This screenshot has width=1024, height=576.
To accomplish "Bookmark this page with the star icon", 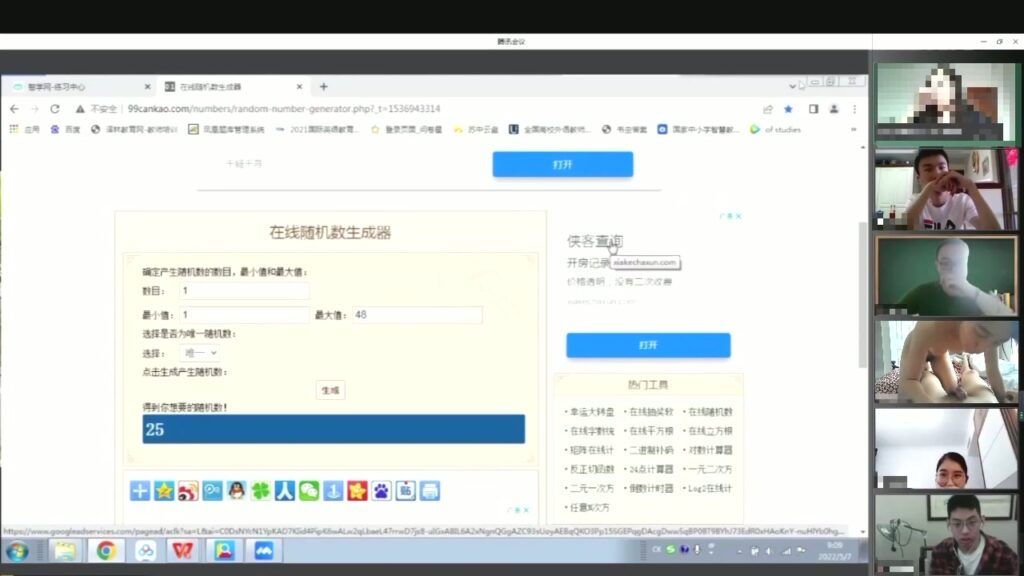I will 788,109.
